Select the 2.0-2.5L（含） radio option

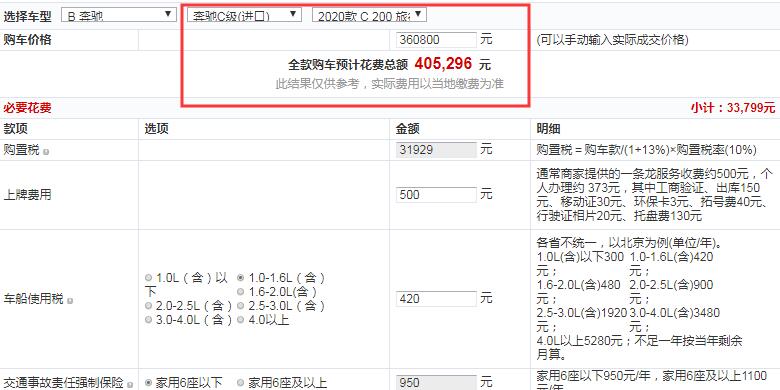tap(148, 305)
